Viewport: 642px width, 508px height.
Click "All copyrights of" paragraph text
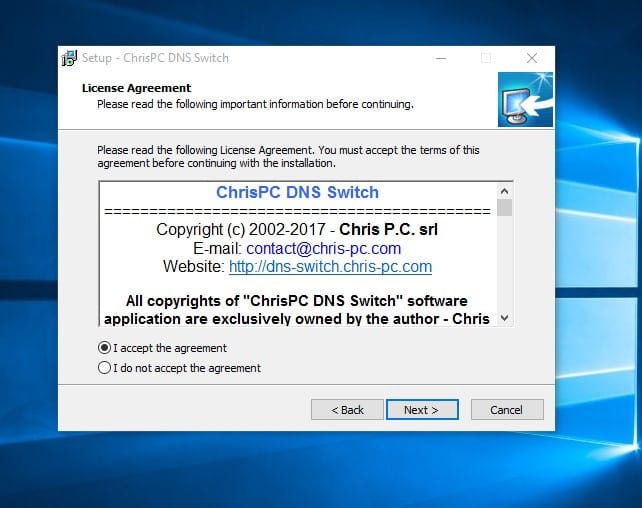[x=296, y=310]
